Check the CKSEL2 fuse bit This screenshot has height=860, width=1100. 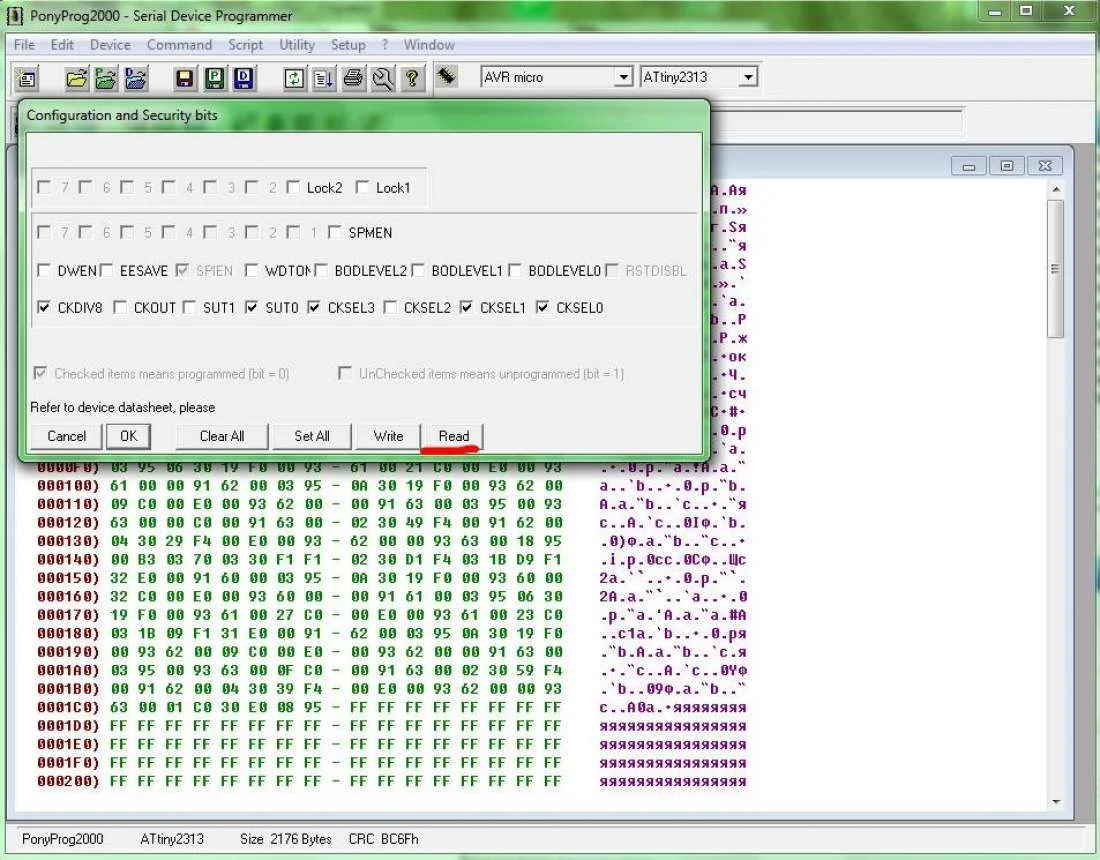coord(390,307)
